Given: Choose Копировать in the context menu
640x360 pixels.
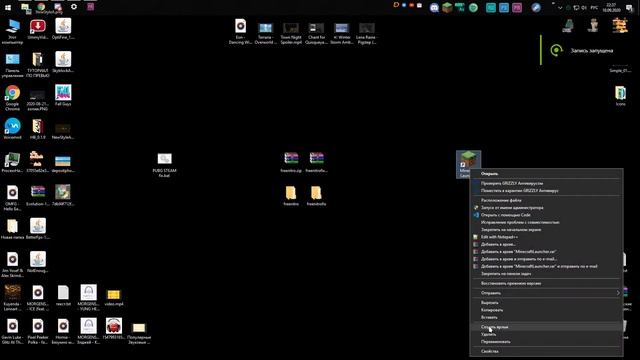Looking at the screenshot, I should pyautogui.click(x=547, y=310).
